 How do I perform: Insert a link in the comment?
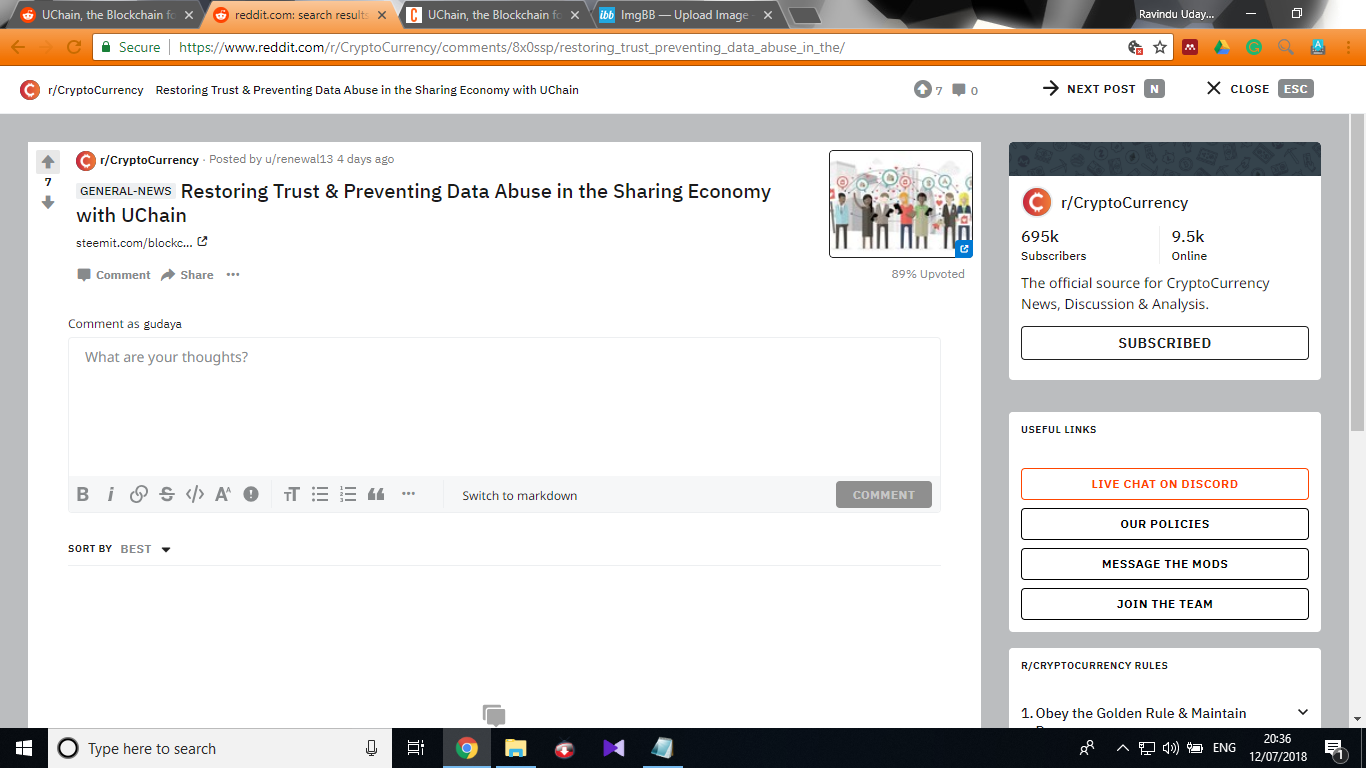(139, 494)
